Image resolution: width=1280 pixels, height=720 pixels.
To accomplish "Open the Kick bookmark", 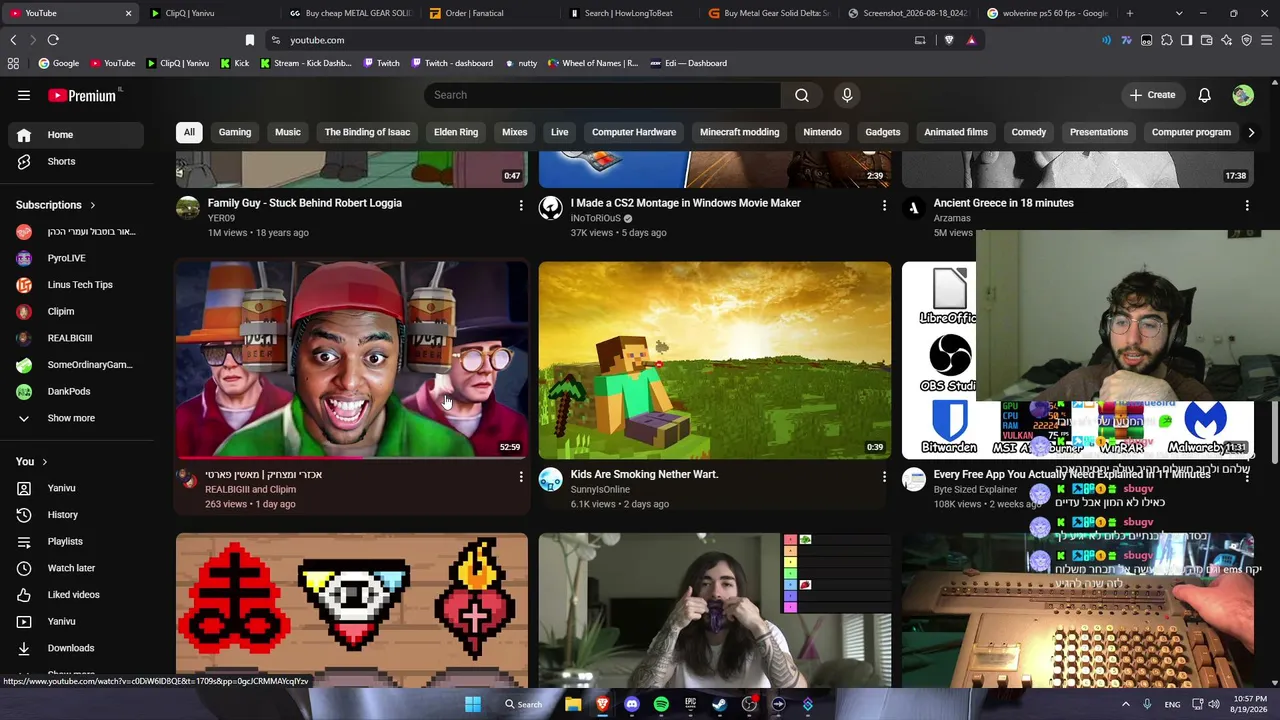I will coord(234,63).
